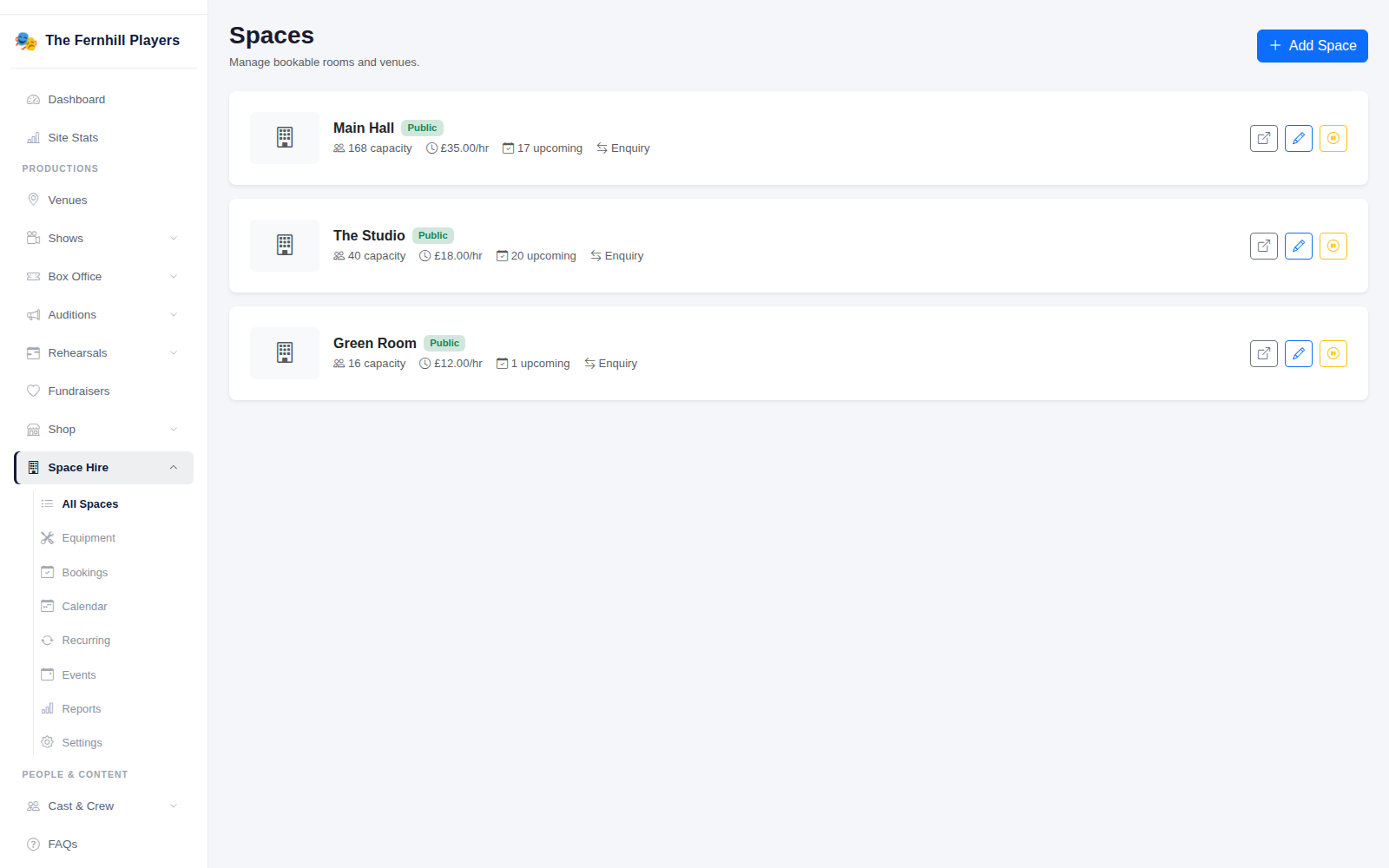
Task: Collapse the Space Hire menu chevron
Action: pos(174,468)
